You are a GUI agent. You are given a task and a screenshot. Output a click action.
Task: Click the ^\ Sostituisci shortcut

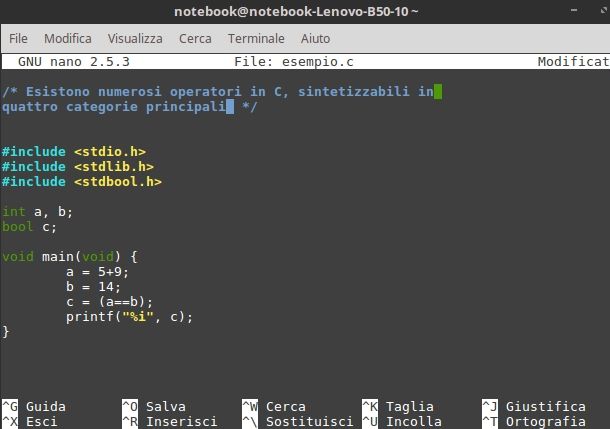tap(298, 422)
